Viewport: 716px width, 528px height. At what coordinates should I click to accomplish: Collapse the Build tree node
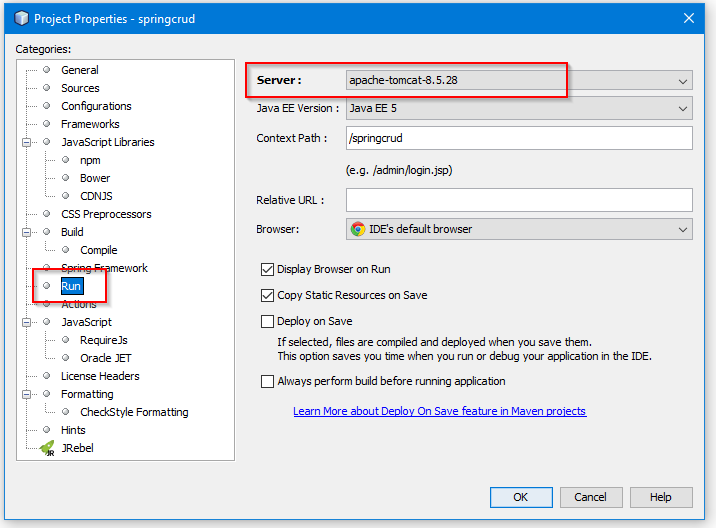26,232
